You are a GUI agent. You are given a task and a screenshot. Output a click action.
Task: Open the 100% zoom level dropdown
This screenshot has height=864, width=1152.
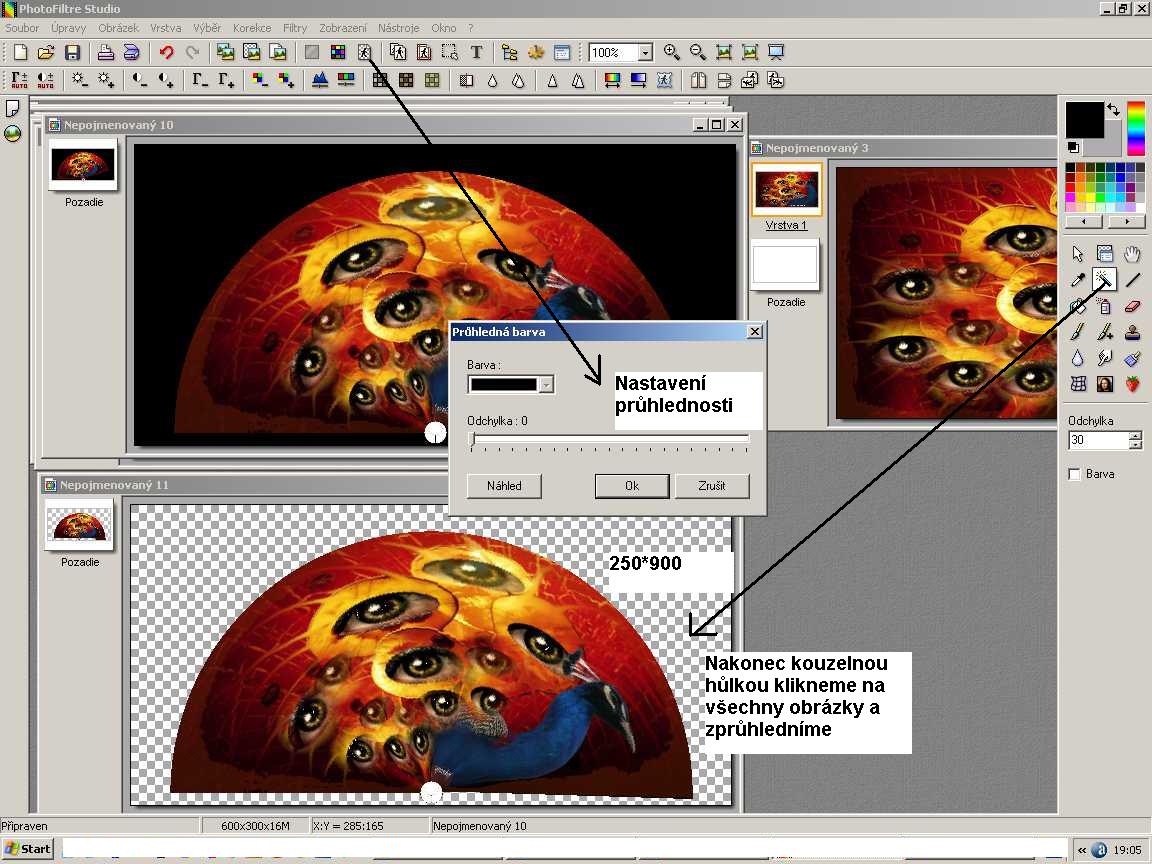pyautogui.click(x=645, y=52)
